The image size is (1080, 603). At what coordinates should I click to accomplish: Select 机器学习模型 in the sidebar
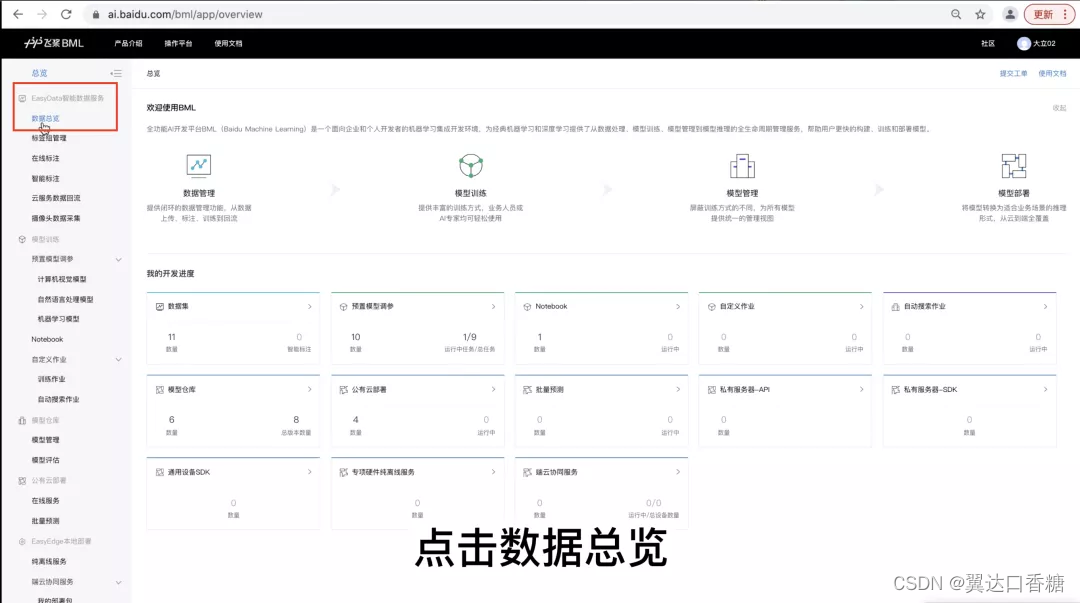pos(59,319)
